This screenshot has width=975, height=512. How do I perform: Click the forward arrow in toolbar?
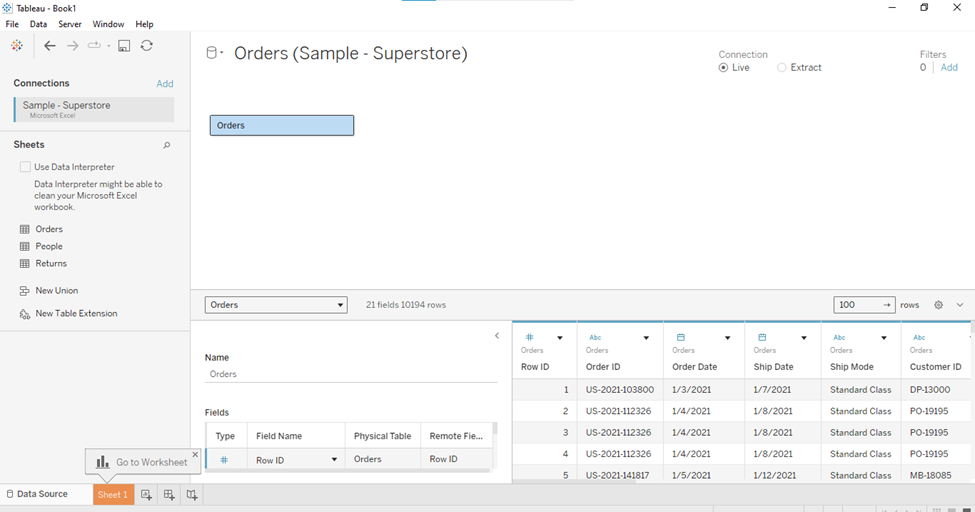click(73, 45)
